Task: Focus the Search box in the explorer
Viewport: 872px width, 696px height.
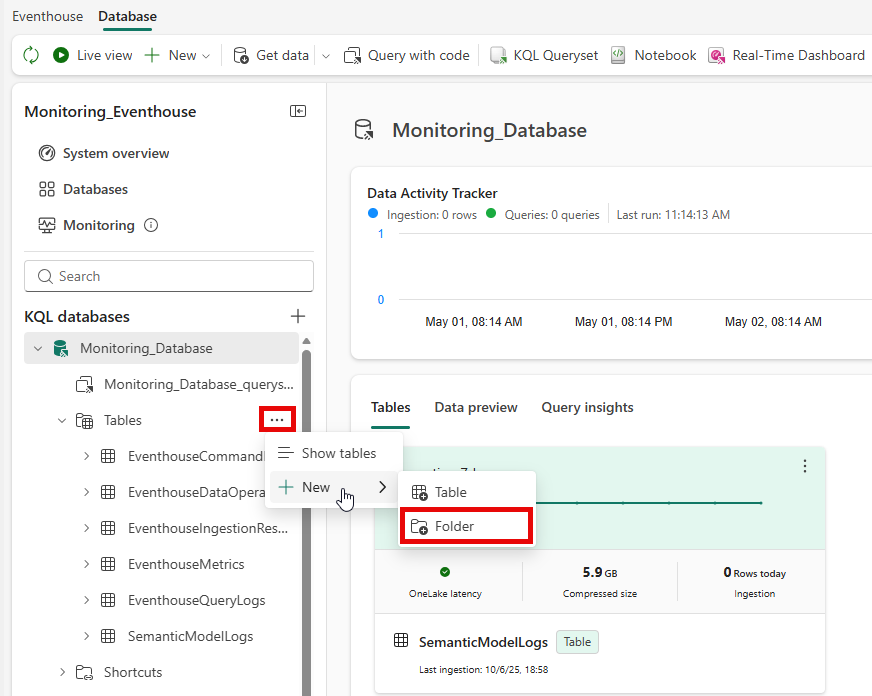Action: pos(169,276)
